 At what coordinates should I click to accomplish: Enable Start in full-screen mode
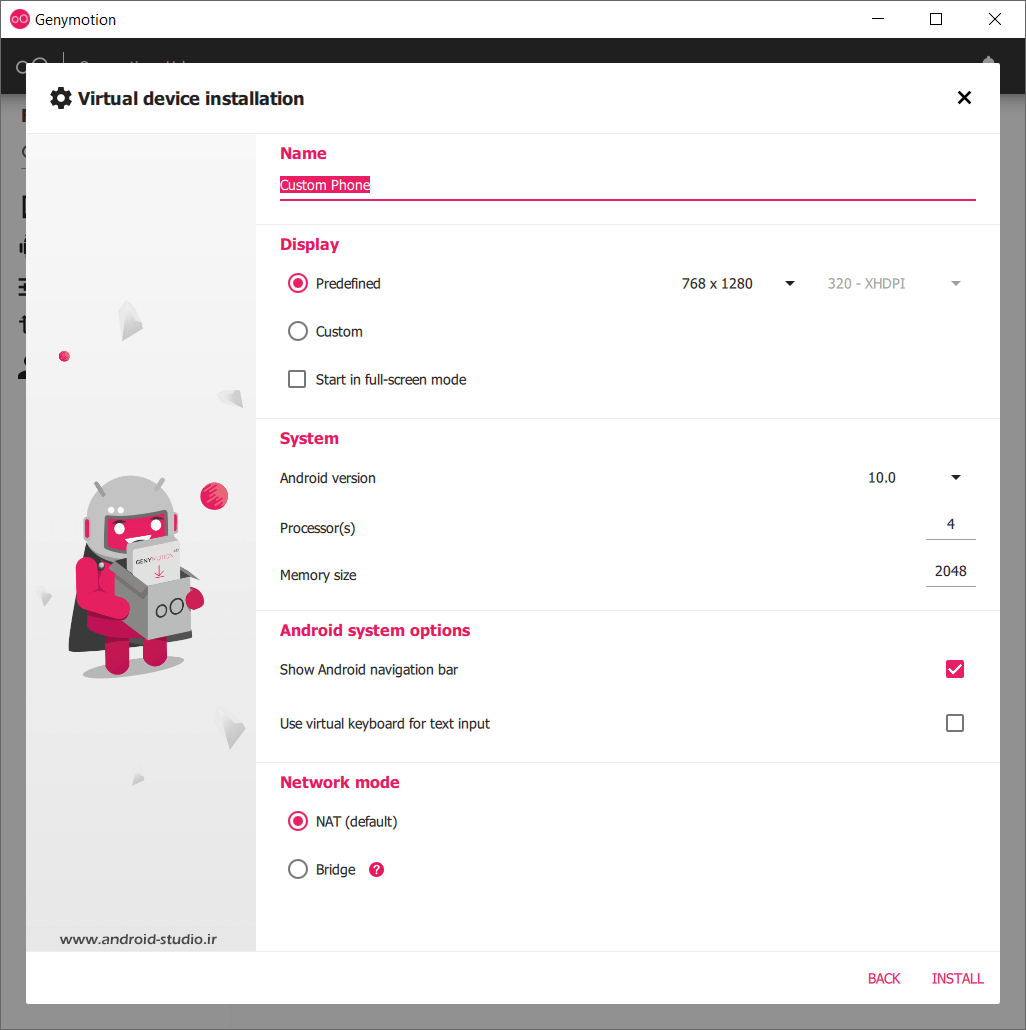click(296, 379)
